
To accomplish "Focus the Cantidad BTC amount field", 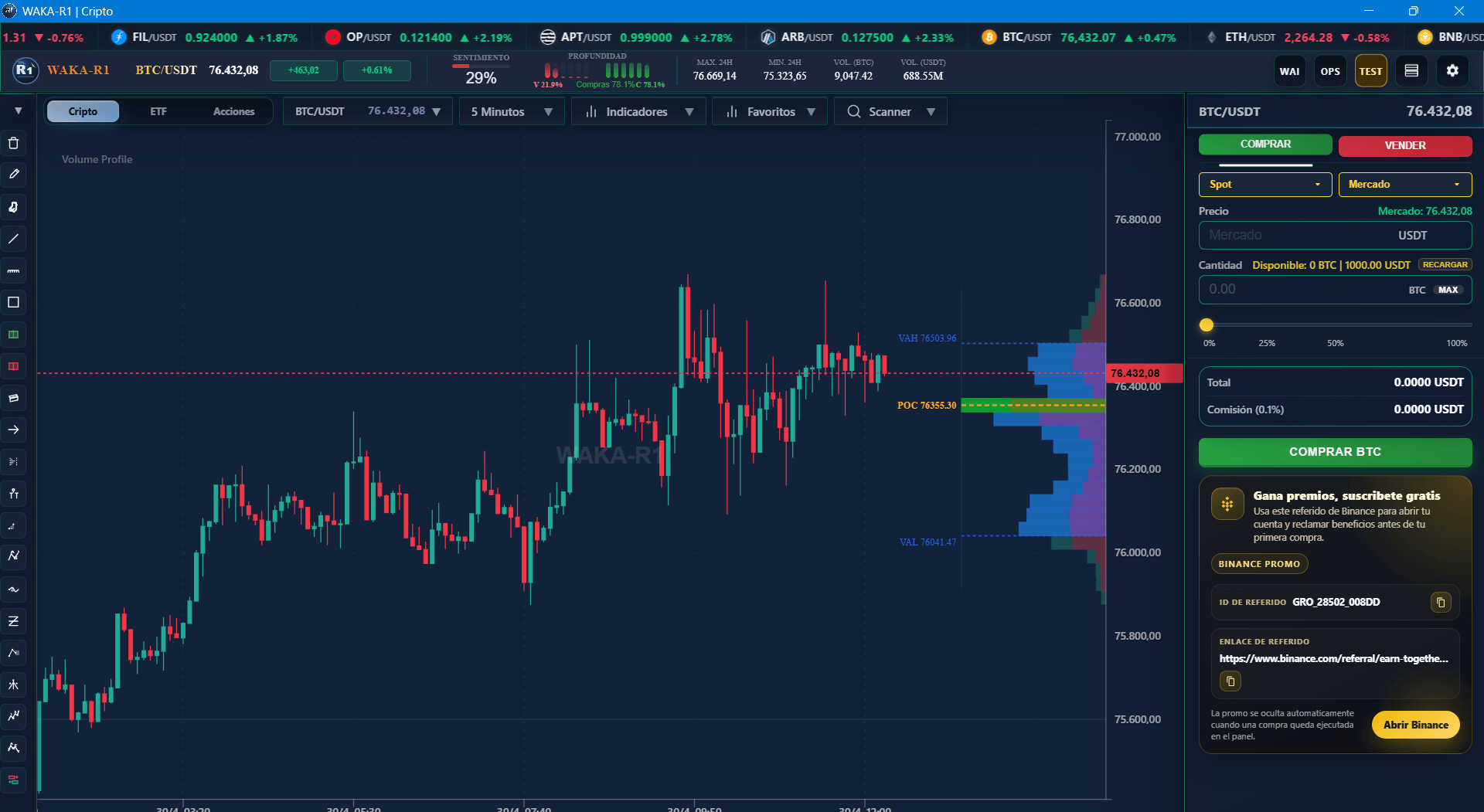I will (x=1335, y=290).
